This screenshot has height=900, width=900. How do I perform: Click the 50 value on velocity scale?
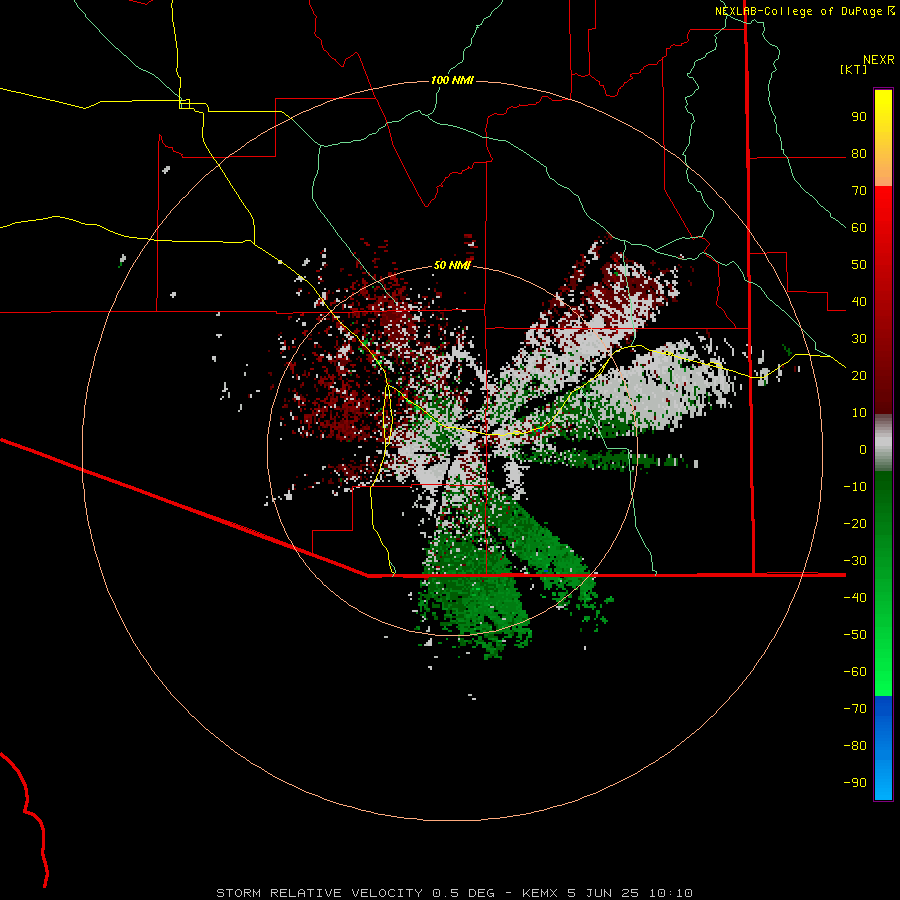[x=859, y=265]
